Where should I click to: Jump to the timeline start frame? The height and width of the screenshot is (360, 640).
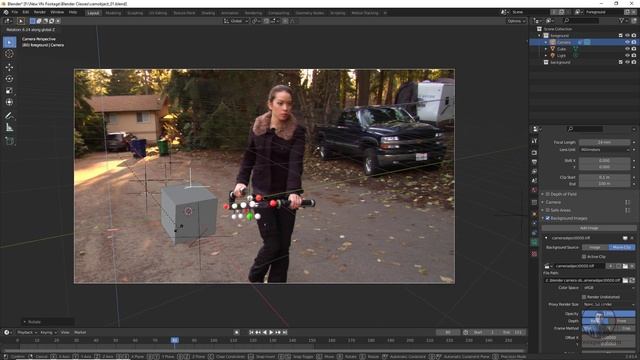pos(251,332)
